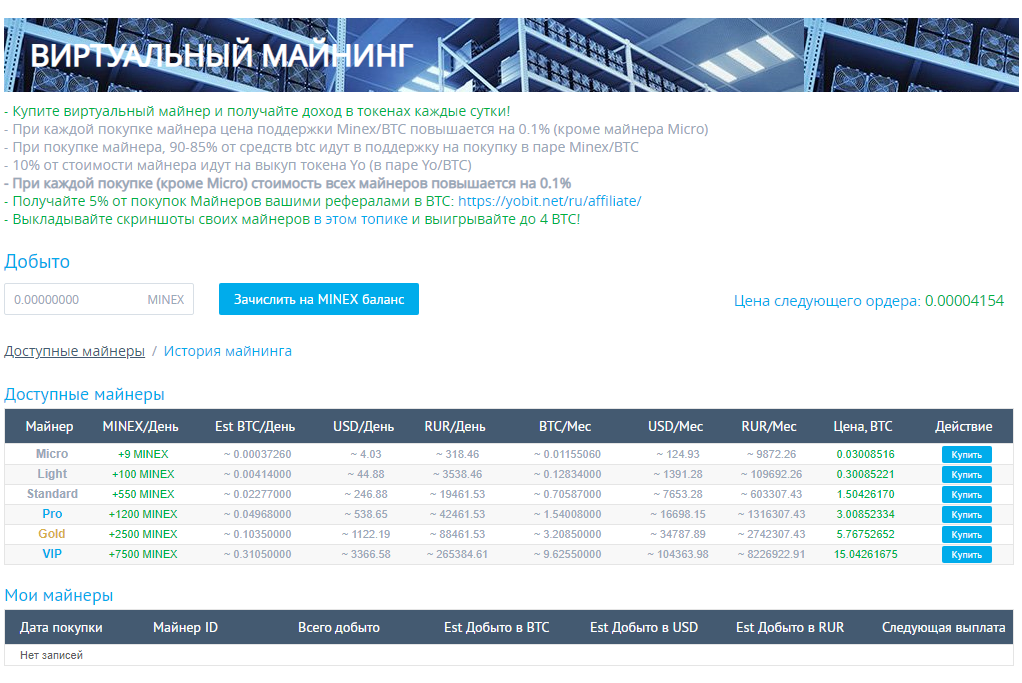The width and height of the screenshot is (1022, 683).
Task: Click the "Добыто" section heading
Action: [x=37, y=261]
